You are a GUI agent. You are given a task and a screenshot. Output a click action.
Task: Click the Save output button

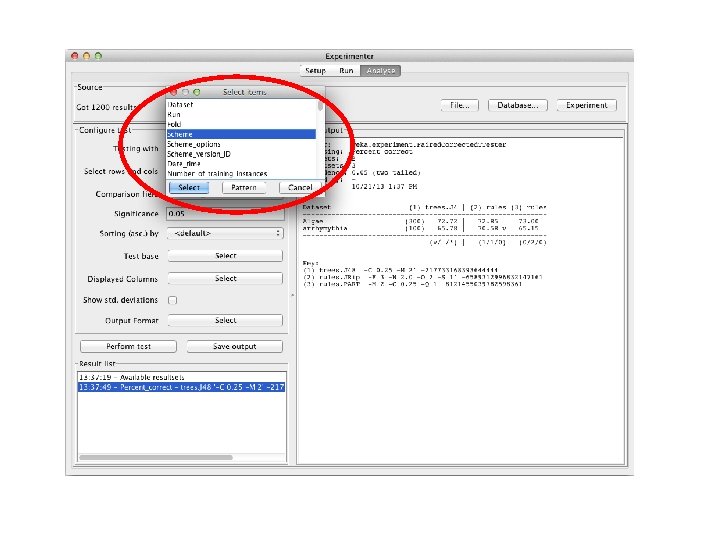tap(235, 346)
